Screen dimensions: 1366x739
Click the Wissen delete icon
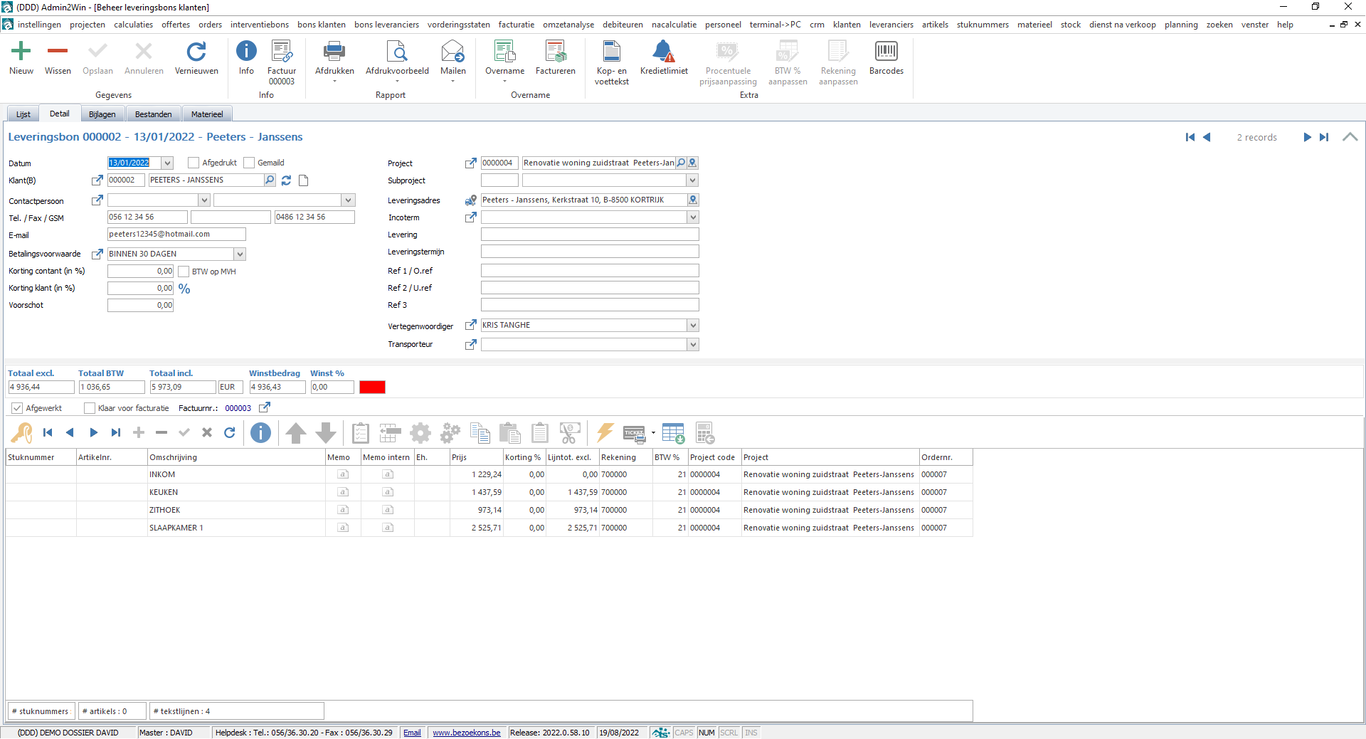point(57,58)
